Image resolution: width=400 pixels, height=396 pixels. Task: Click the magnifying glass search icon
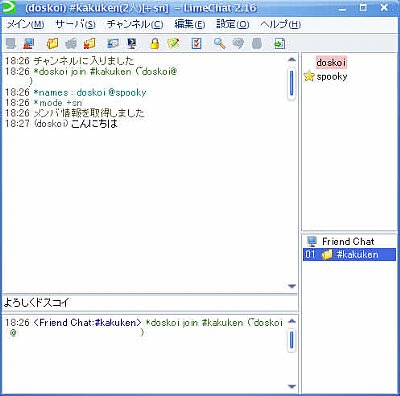[x=219, y=43]
